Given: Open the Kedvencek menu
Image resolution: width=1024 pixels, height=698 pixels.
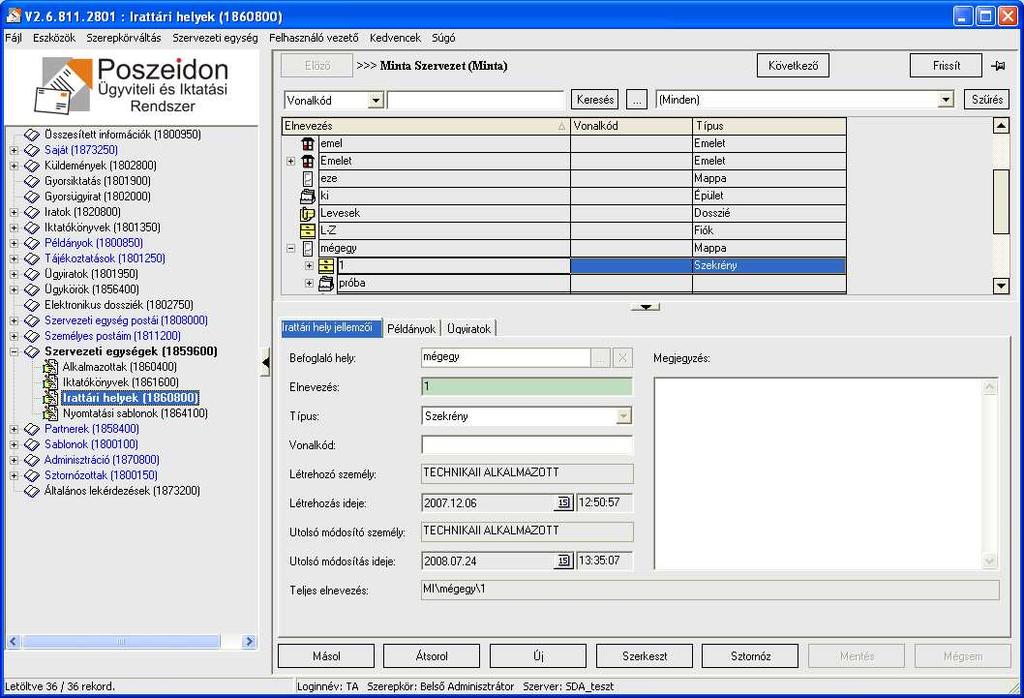Looking at the screenshot, I should point(395,38).
